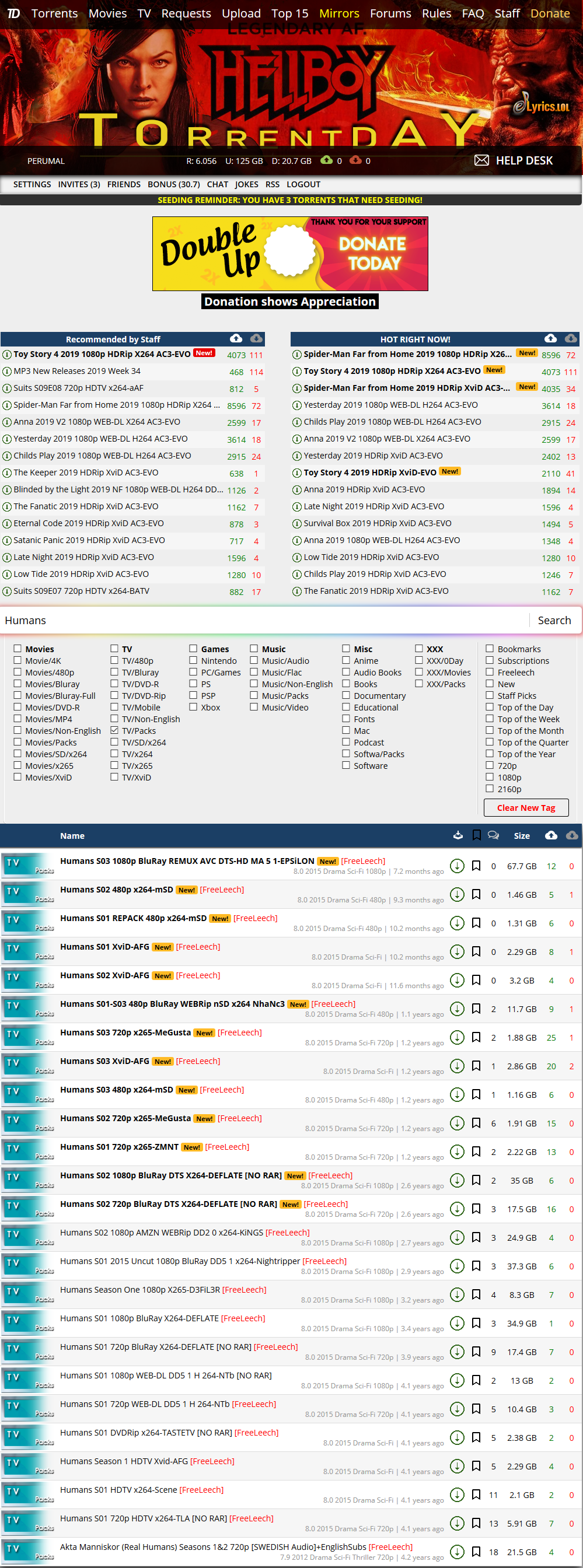
Task: Download Humans S01-S03 480p BluRay WEBRip torrent
Action: 457,1009
